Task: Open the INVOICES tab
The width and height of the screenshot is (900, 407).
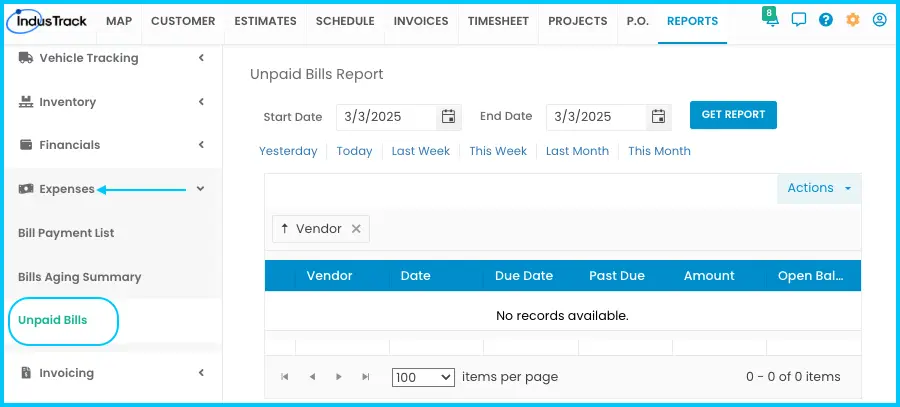Action: 421,21
